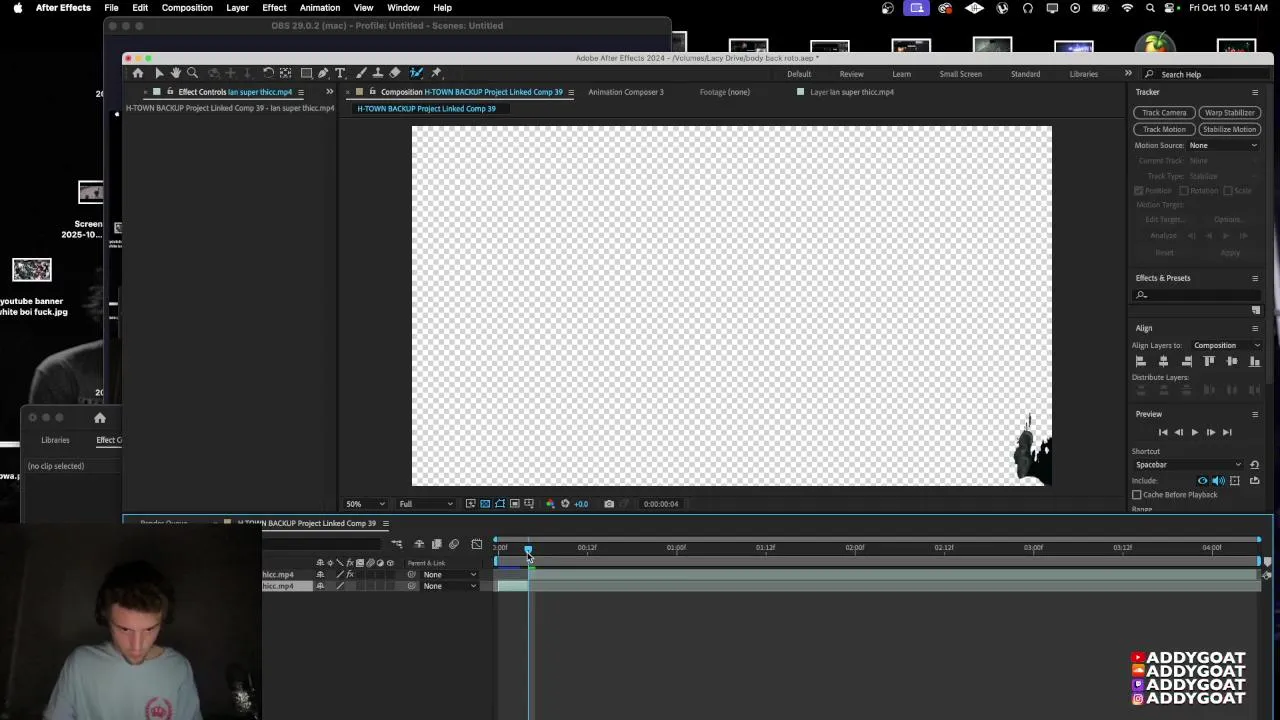Toggle overlays include icon in Preview

(x=1235, y=480)
